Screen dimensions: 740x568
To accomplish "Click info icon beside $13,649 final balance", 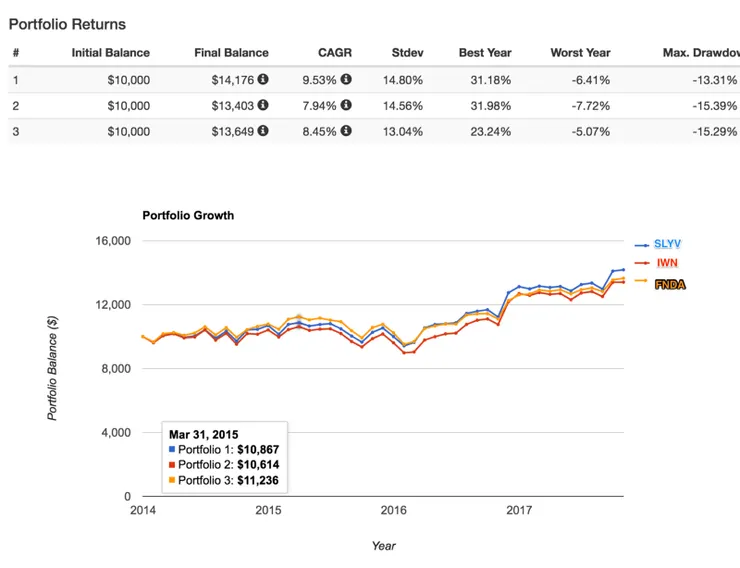I will tap(263, 131).
